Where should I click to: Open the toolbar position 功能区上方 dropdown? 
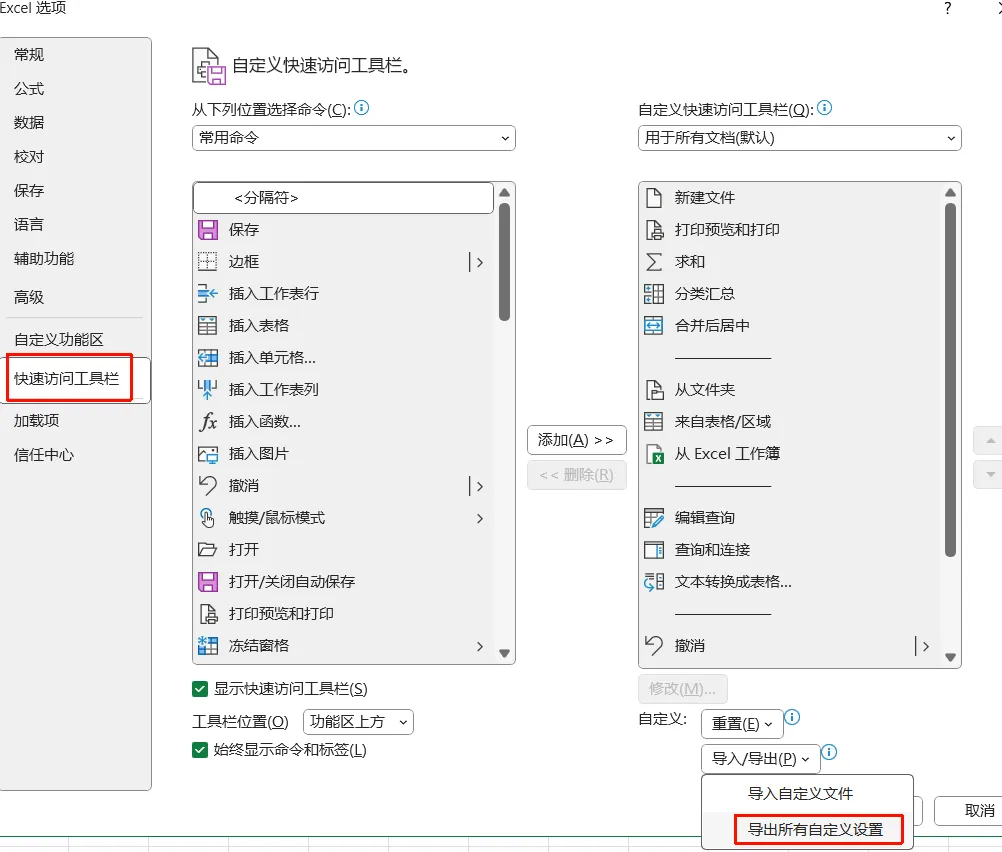click(358, 722)
